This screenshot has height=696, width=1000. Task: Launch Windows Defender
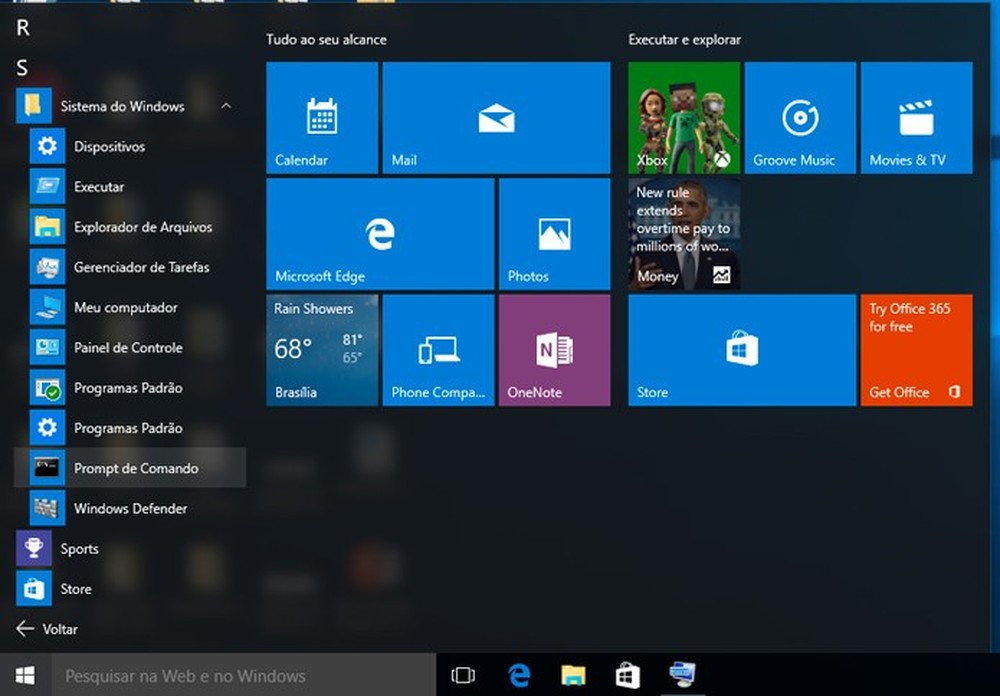(x=131, y=508)
